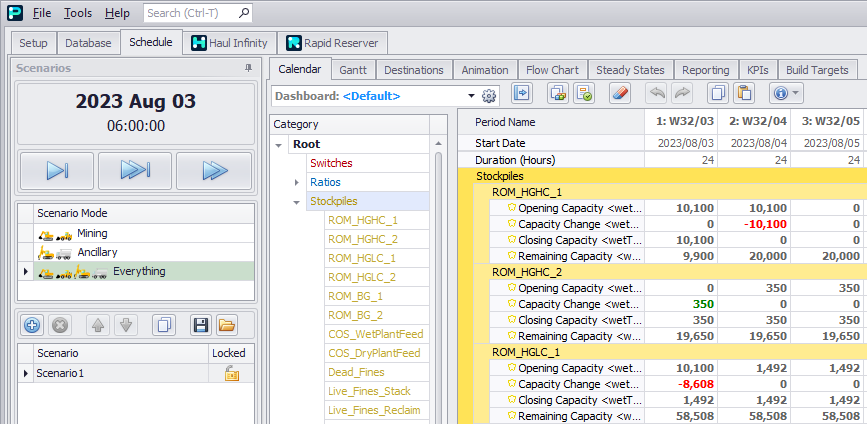Pin the Scenarios panel
867x424 pixels.
click(248, 68)
